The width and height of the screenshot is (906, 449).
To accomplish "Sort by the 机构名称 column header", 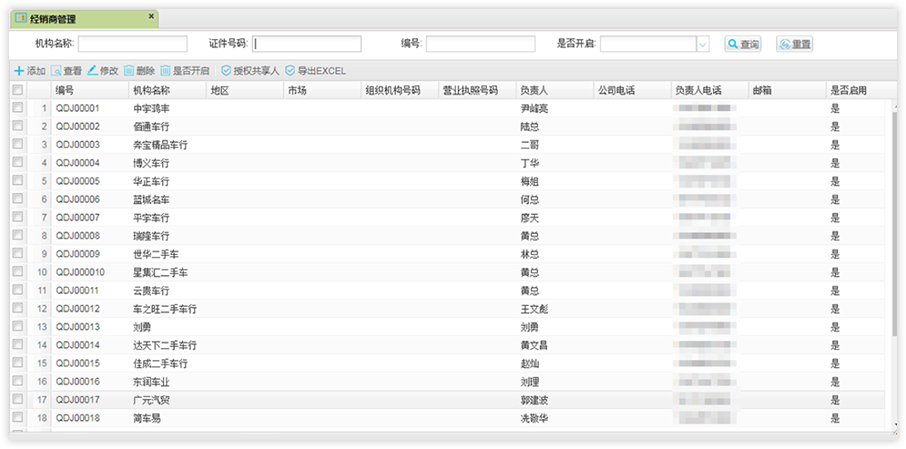I will click(x=151, y=90).
